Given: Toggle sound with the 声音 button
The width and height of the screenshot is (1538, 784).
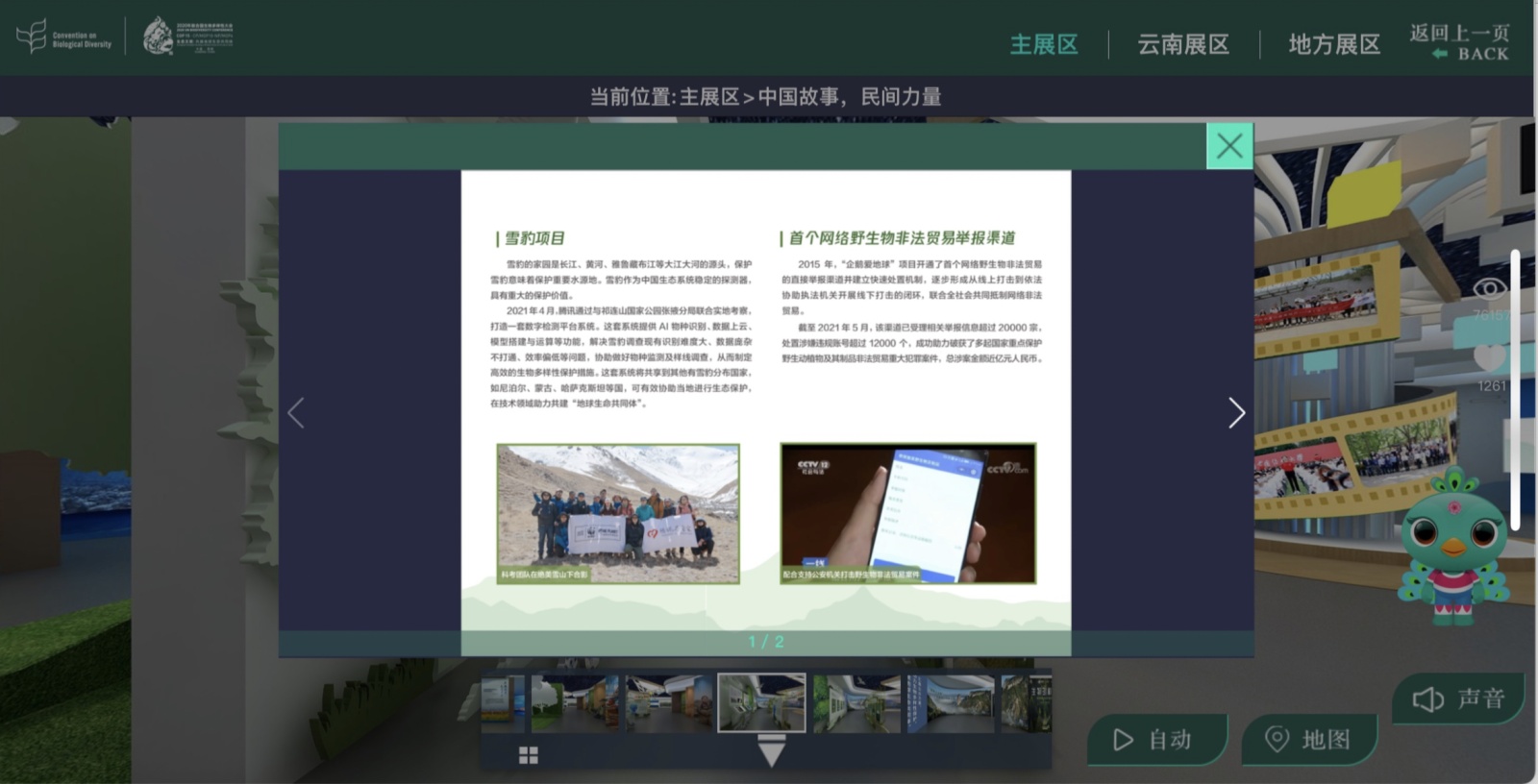Looking at the screenshot, I should click(x=1458, y=698).
